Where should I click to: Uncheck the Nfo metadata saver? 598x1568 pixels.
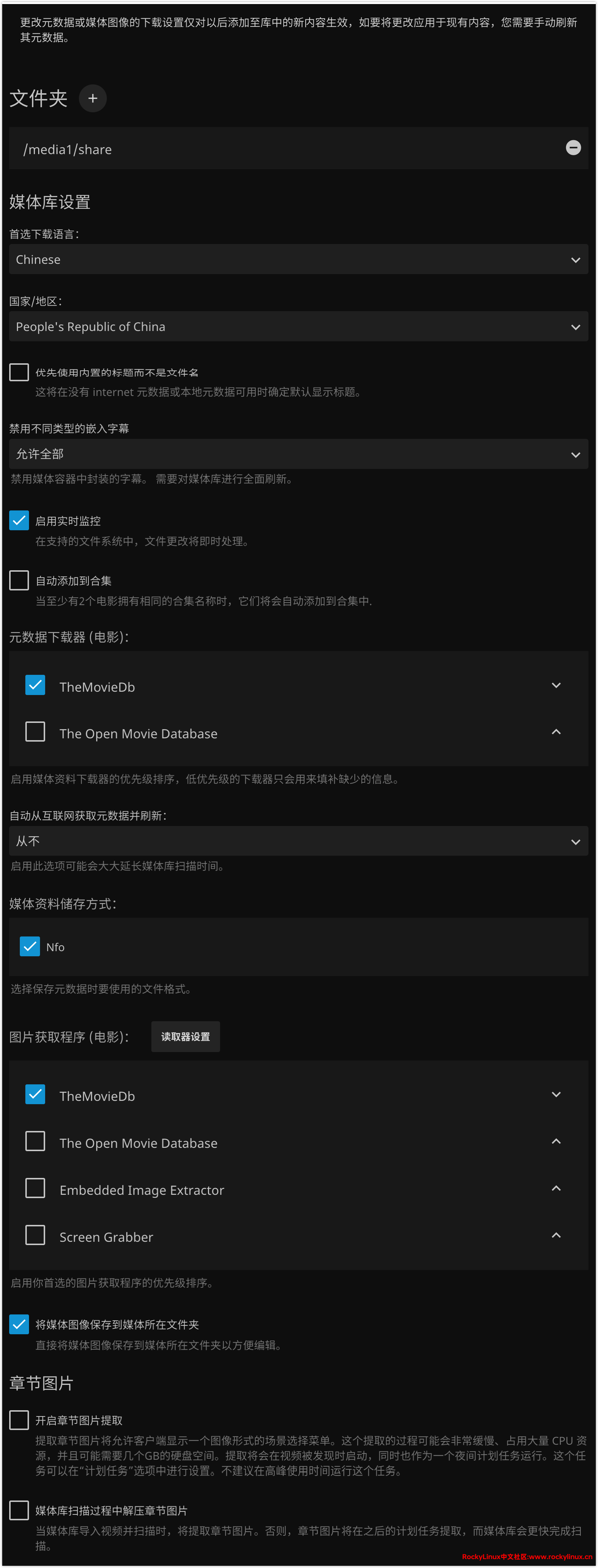(30, 946)
